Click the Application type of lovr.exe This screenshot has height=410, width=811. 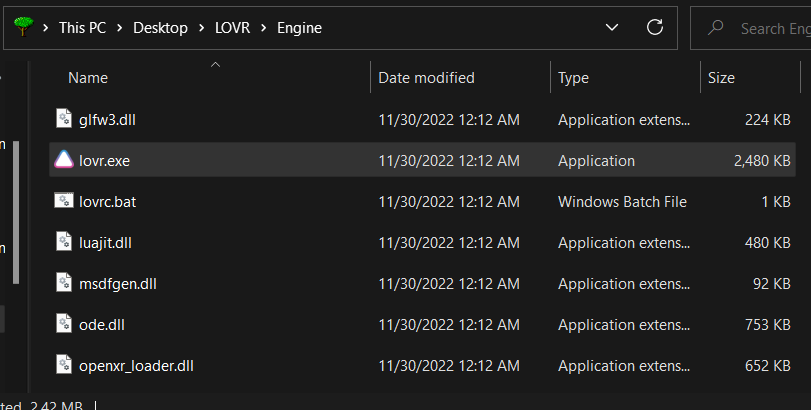pyautogui.click(x=596, y=161)
